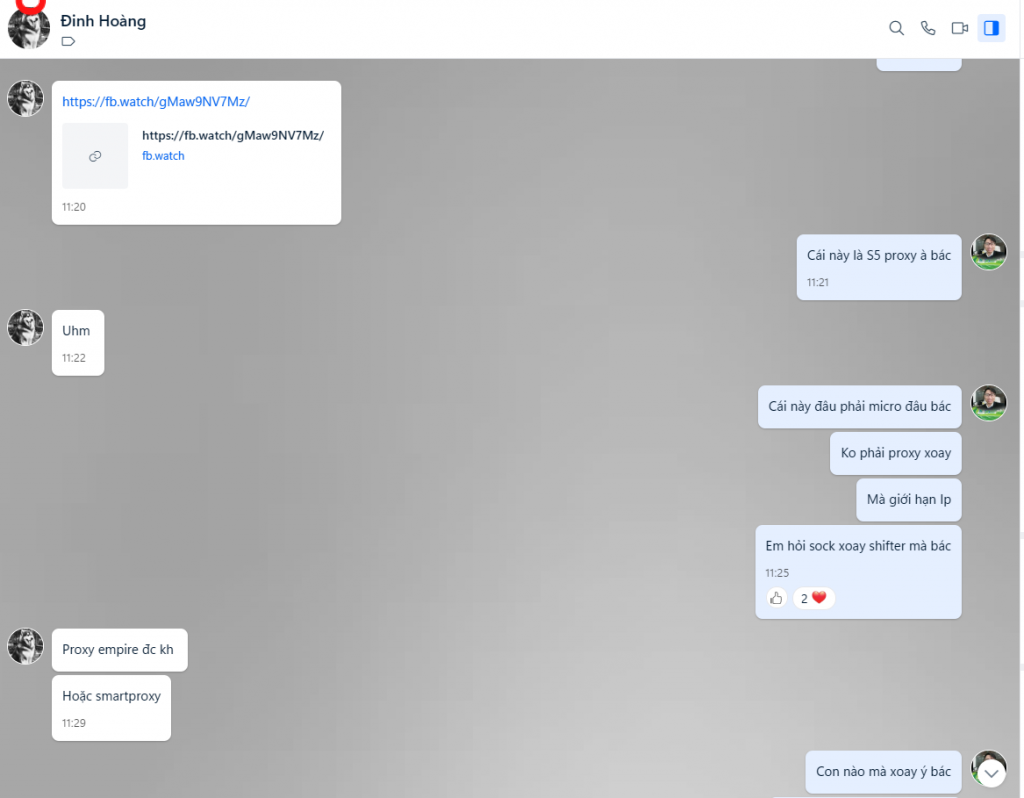Click the fb.watch domain link in preview

pos(163,156)
